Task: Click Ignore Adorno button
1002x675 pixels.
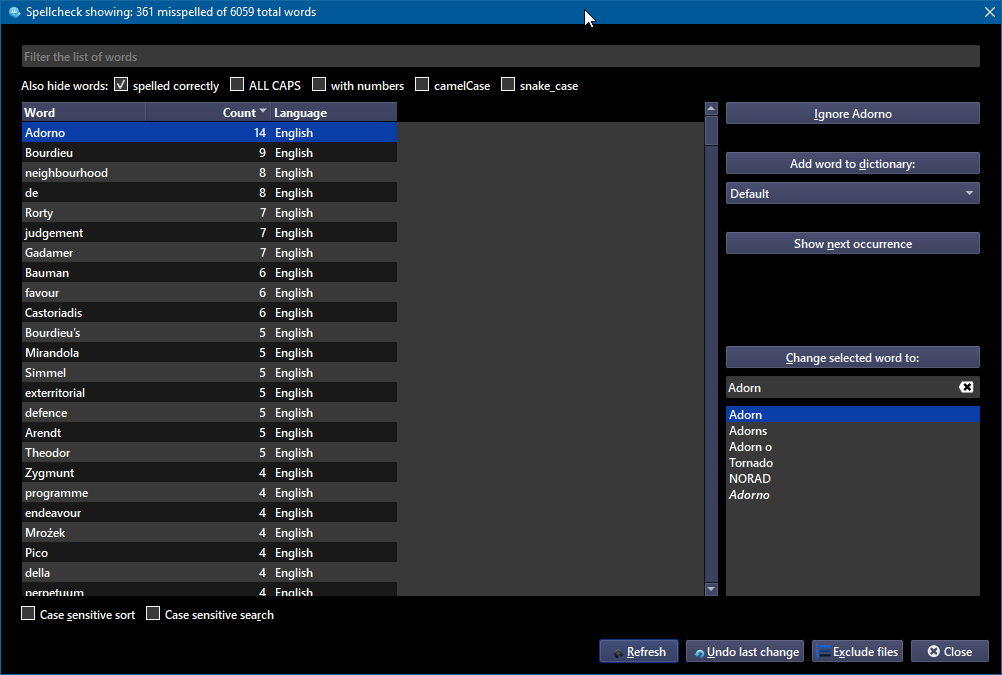Action: click(x=852, y=114)
